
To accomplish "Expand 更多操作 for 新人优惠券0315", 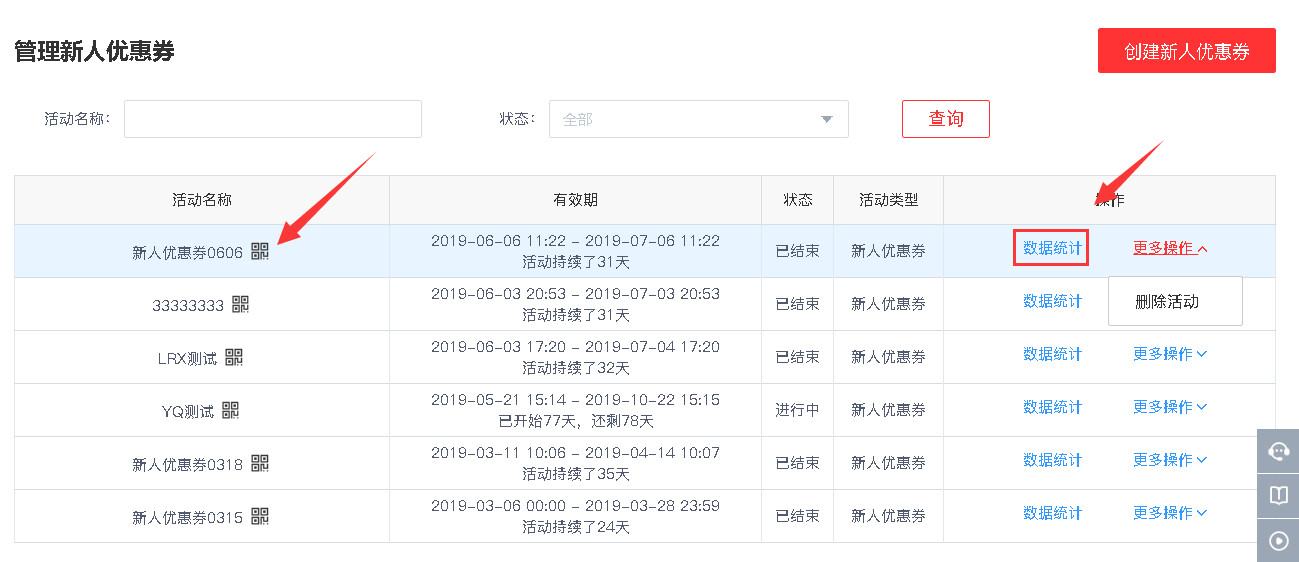I will coord(1170,513).
